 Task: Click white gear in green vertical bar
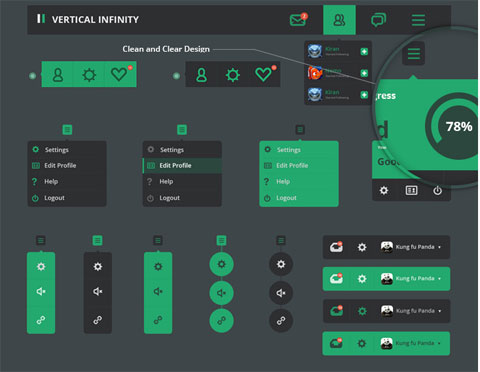tap(41, 266)
